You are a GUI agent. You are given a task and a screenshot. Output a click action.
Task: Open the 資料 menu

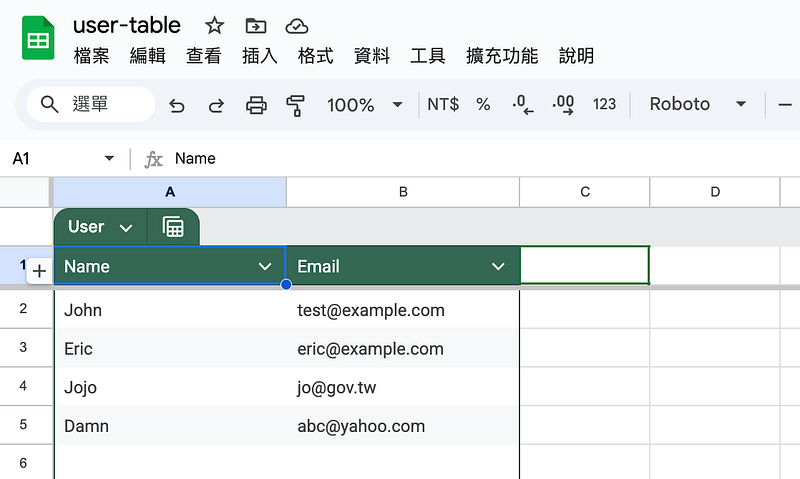coord(372,56)
